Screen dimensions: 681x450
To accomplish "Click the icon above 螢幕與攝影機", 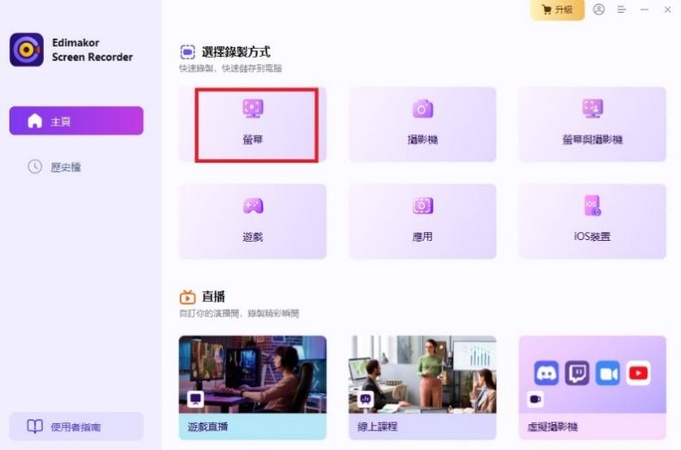I will (592, 109).
